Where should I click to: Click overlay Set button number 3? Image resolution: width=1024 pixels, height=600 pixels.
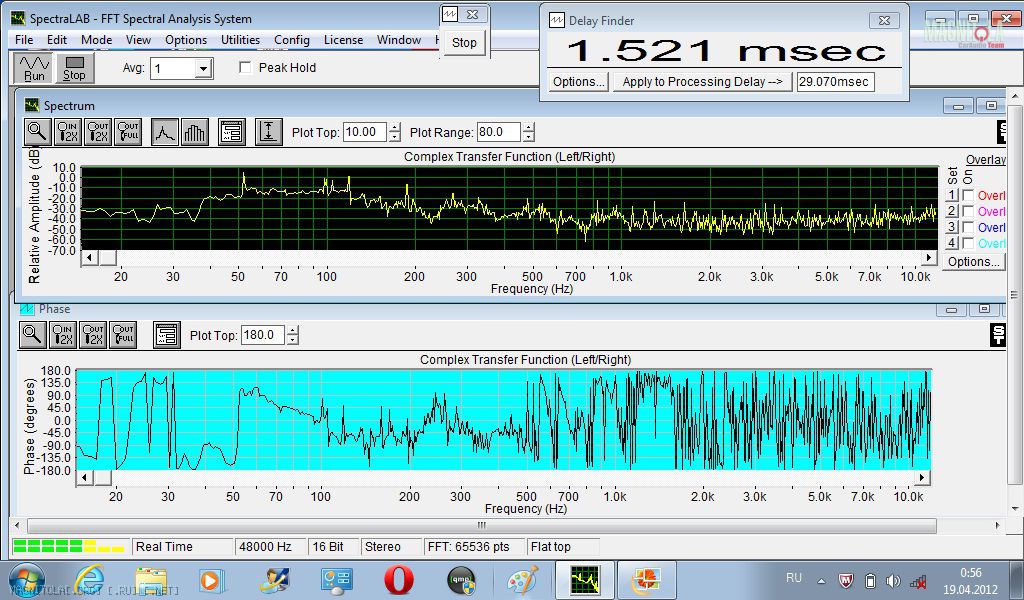[x=952, y=227]
